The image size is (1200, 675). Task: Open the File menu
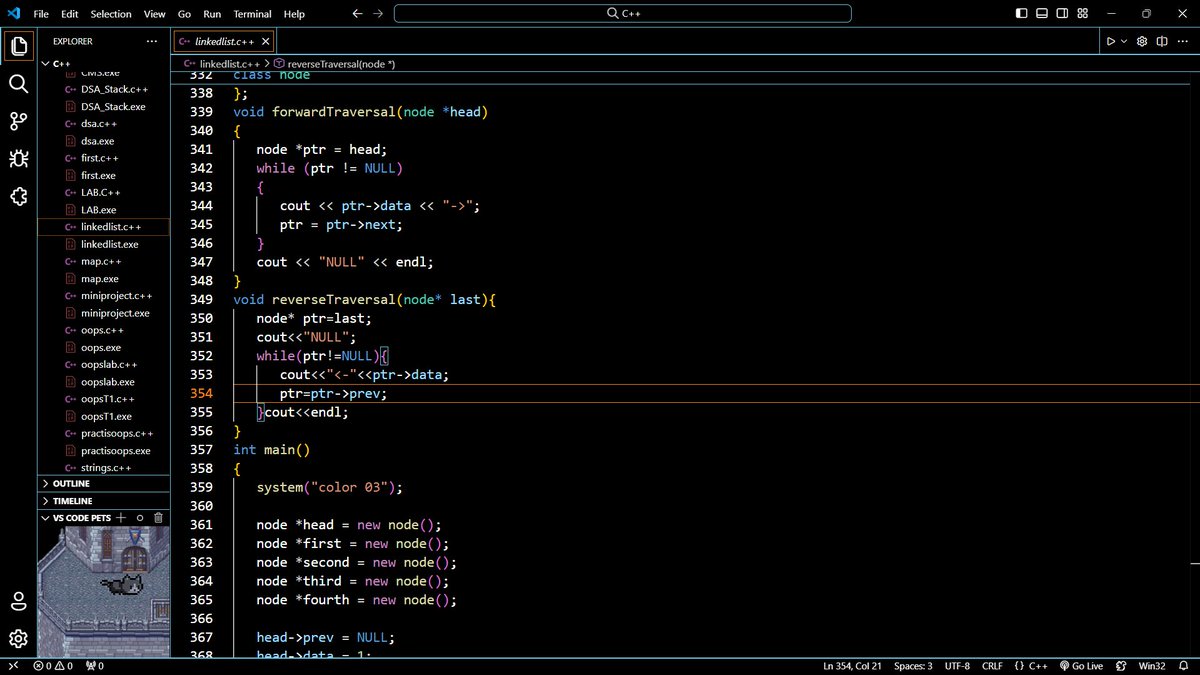(41, 14)
